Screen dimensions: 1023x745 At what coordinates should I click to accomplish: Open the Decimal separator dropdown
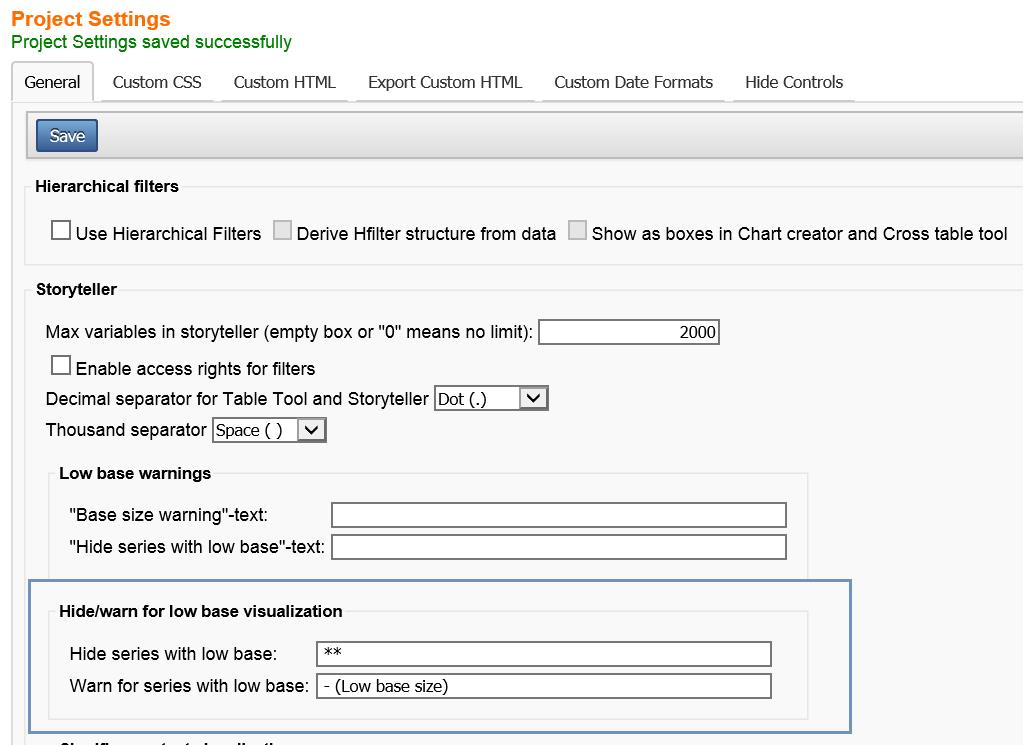point(491,399)
